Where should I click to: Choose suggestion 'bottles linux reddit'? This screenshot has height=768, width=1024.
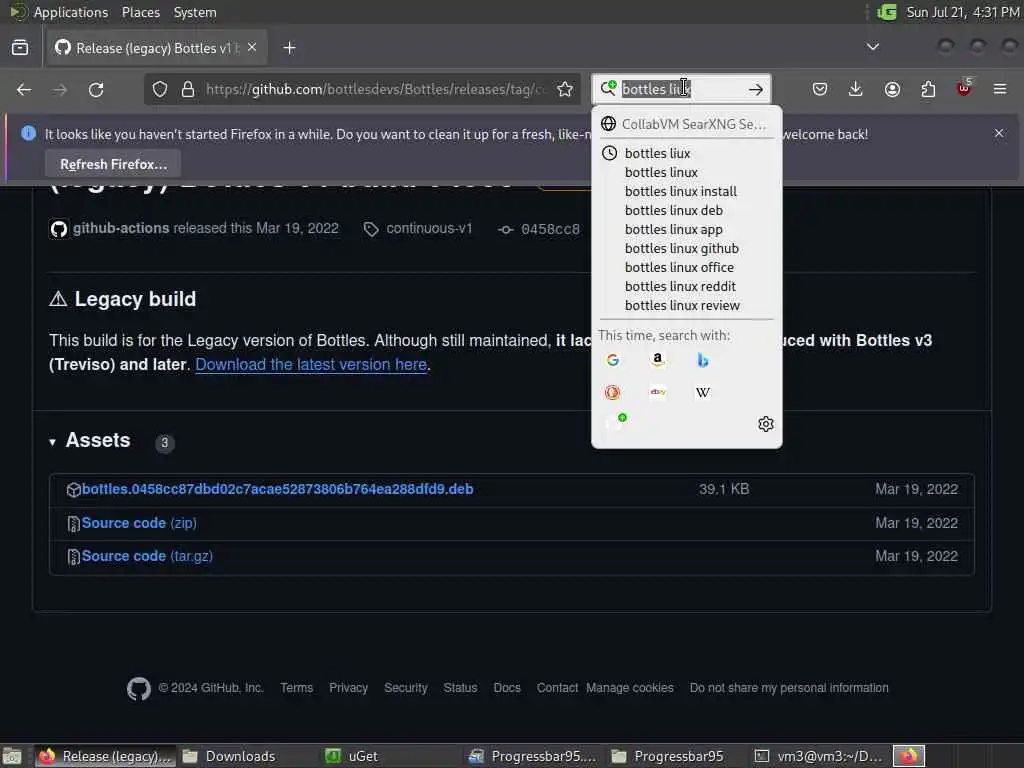[x=686, y=286]
